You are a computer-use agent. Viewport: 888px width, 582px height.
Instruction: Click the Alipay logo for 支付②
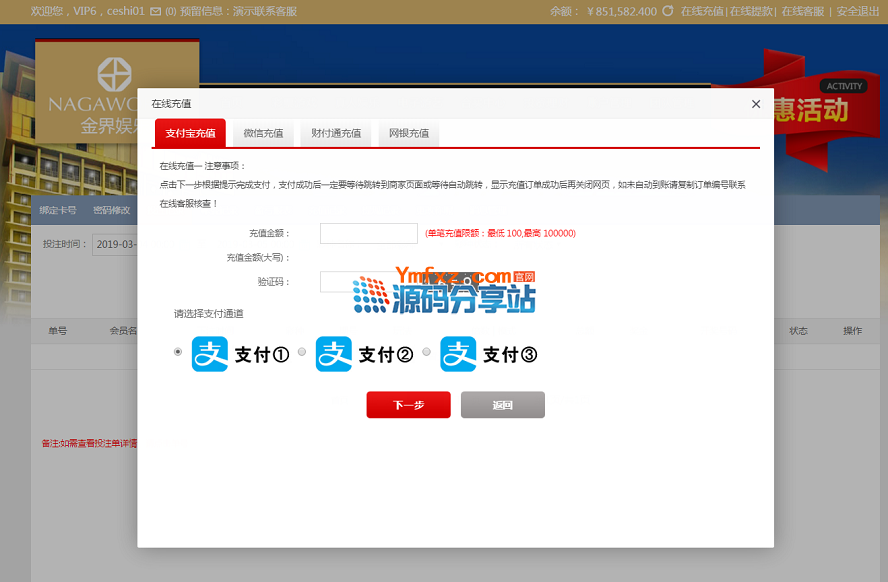pos(334,354)
